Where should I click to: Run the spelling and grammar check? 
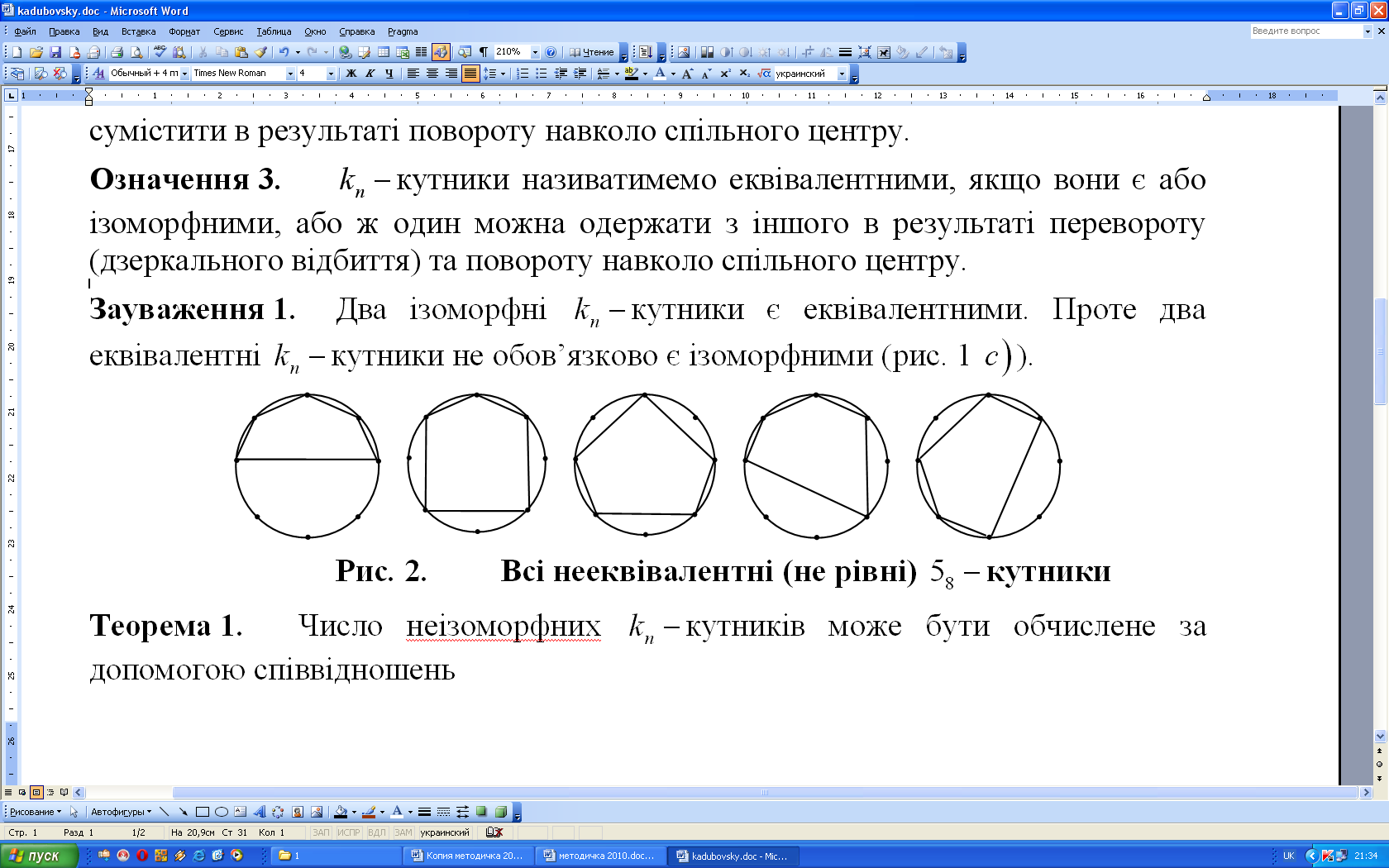[160, 52]
